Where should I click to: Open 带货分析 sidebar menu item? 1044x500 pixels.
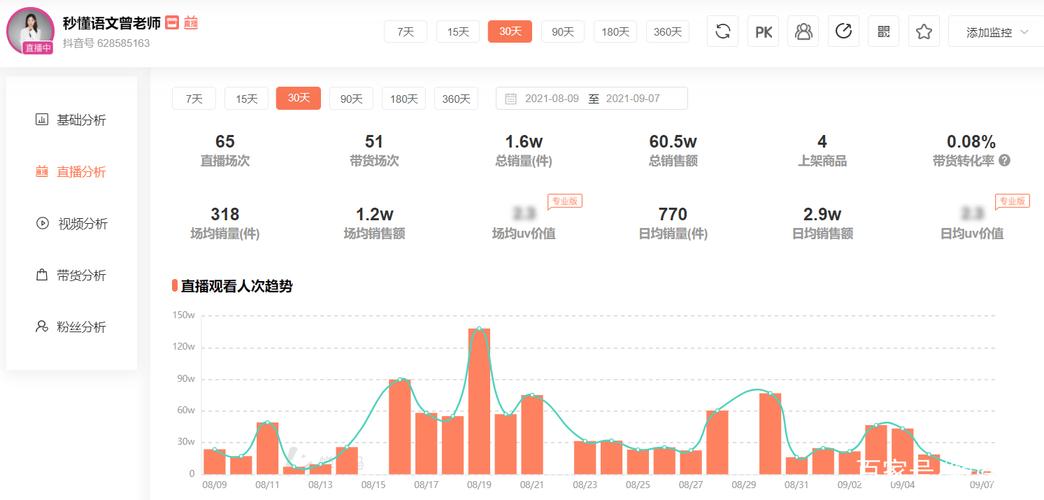(x=71, y=275)
